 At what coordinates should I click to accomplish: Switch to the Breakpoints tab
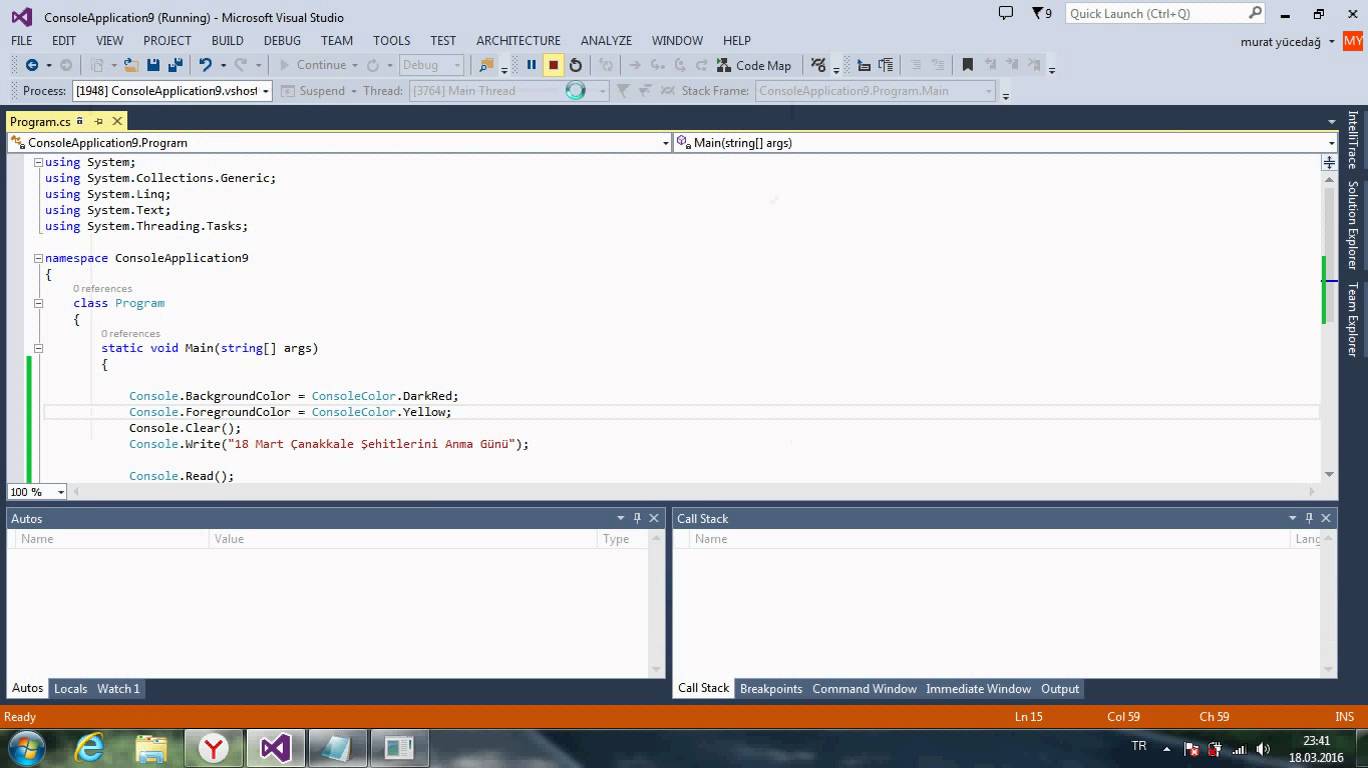[x=771, y=688]
